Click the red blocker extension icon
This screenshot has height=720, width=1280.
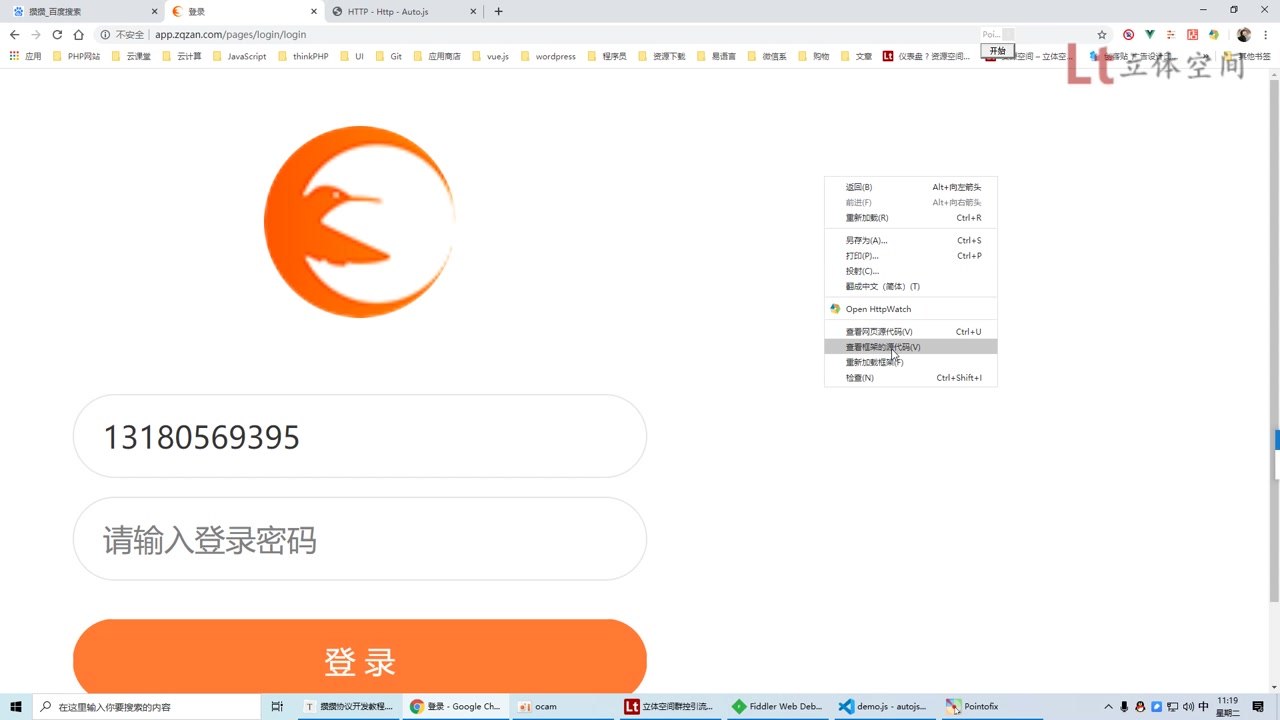click(x=1129, y=34)
